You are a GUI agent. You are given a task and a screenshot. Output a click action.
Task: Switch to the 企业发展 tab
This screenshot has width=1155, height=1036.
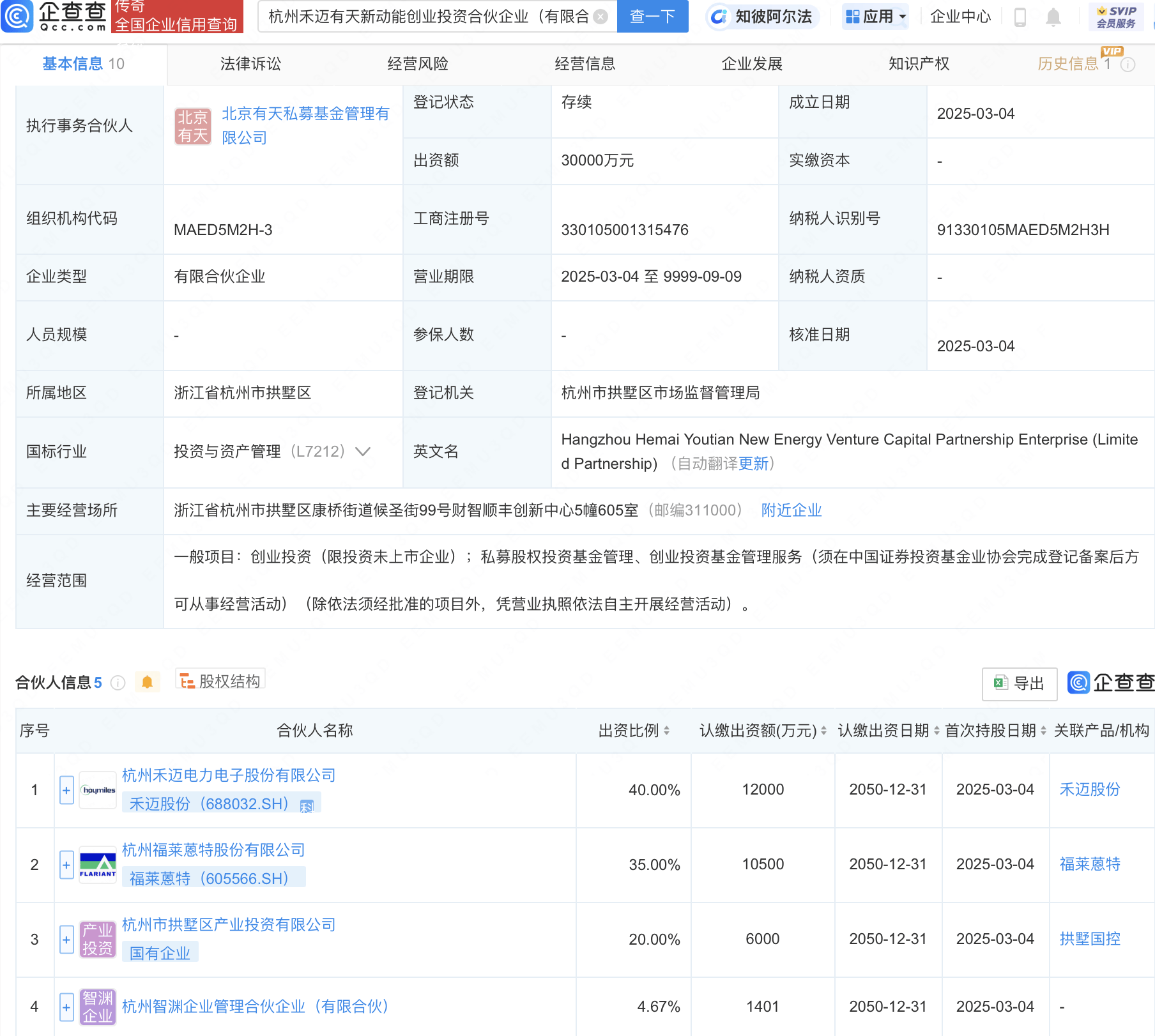click(x=752, y=64)
